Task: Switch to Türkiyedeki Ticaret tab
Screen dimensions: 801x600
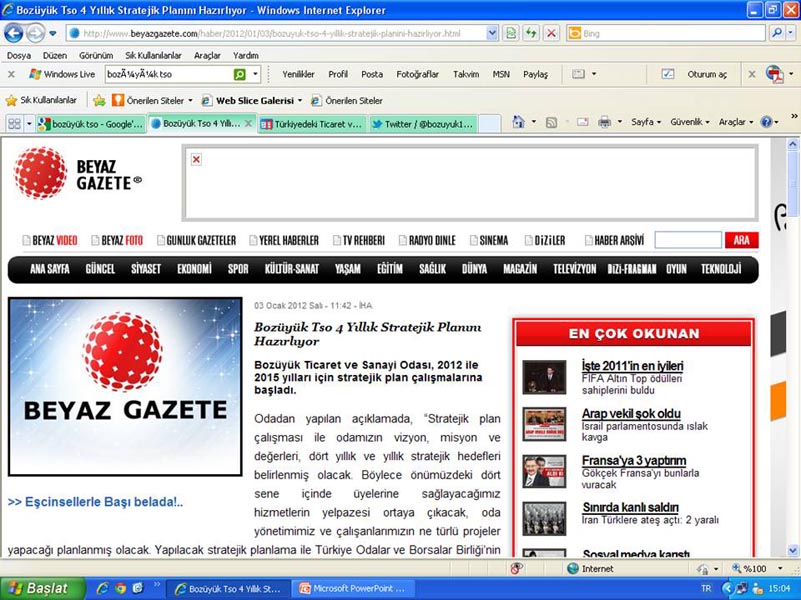Action: (x=312, y=124)
